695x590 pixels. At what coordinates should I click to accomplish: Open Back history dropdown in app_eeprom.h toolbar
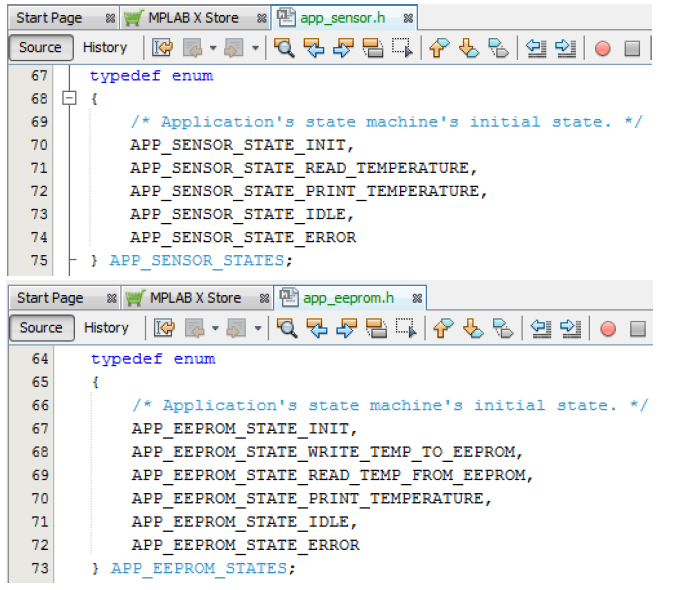[215, 328]
